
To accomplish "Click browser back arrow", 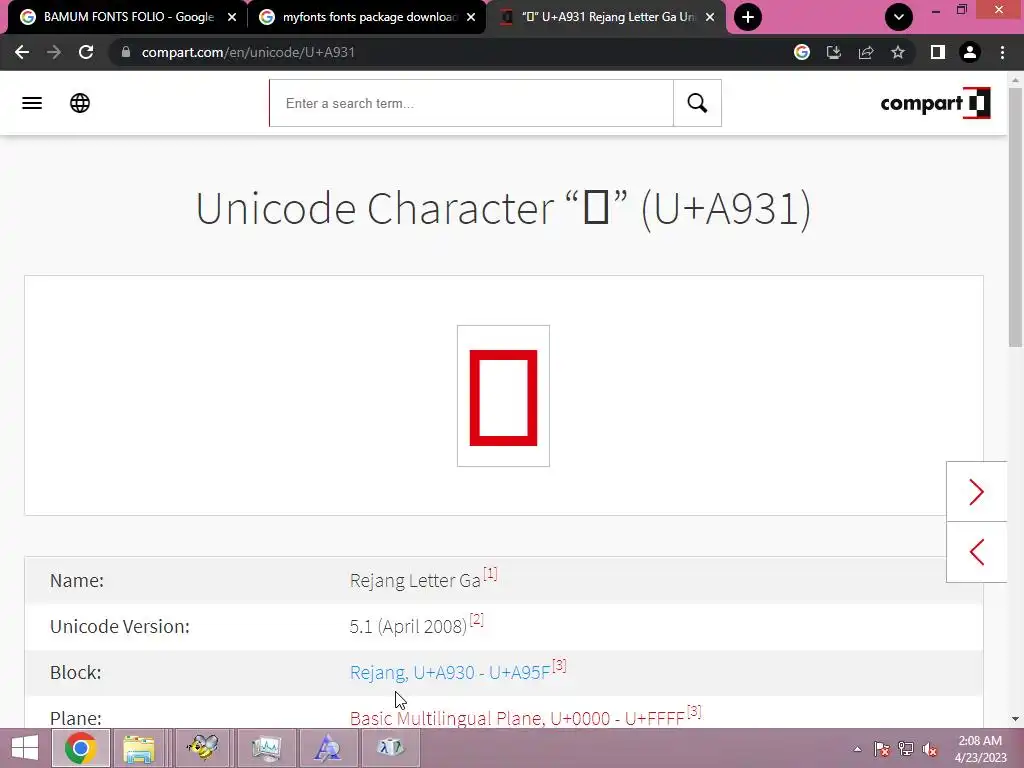I will pos(22,52).
